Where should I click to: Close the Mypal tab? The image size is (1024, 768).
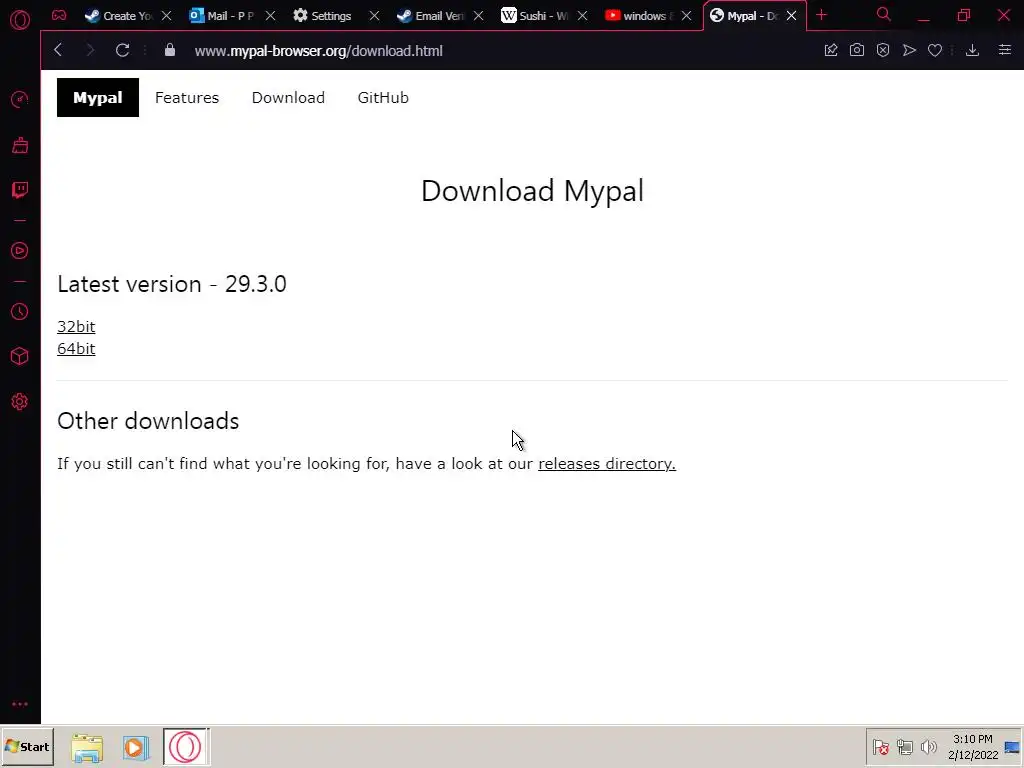(792, 16)
